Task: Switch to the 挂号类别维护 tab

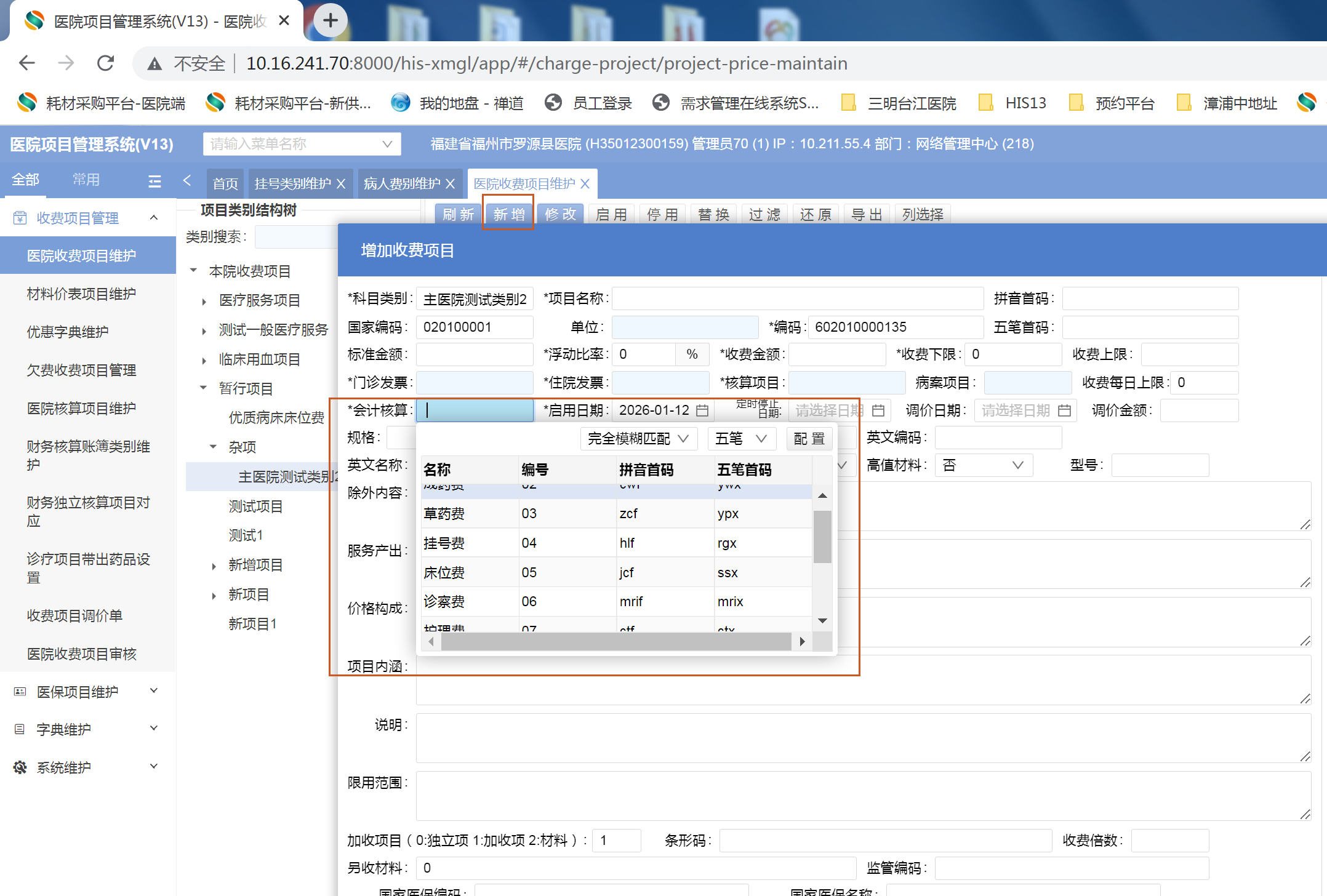Action: [x=292, y=184]
